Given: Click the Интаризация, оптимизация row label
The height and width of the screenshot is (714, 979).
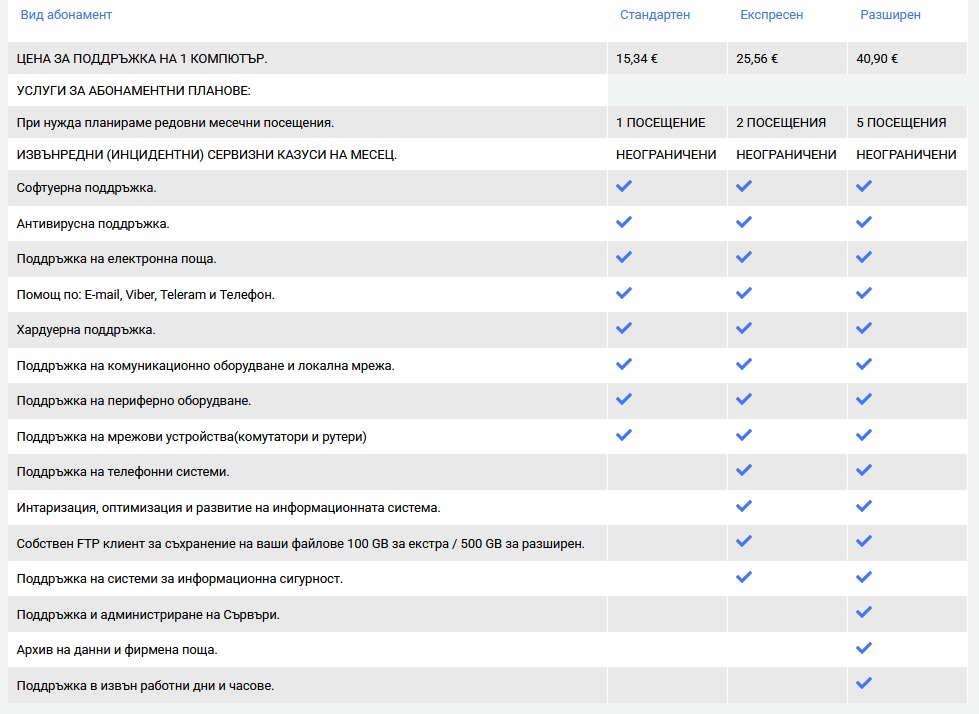Looking at the screenshot, I should click(229, 508).
